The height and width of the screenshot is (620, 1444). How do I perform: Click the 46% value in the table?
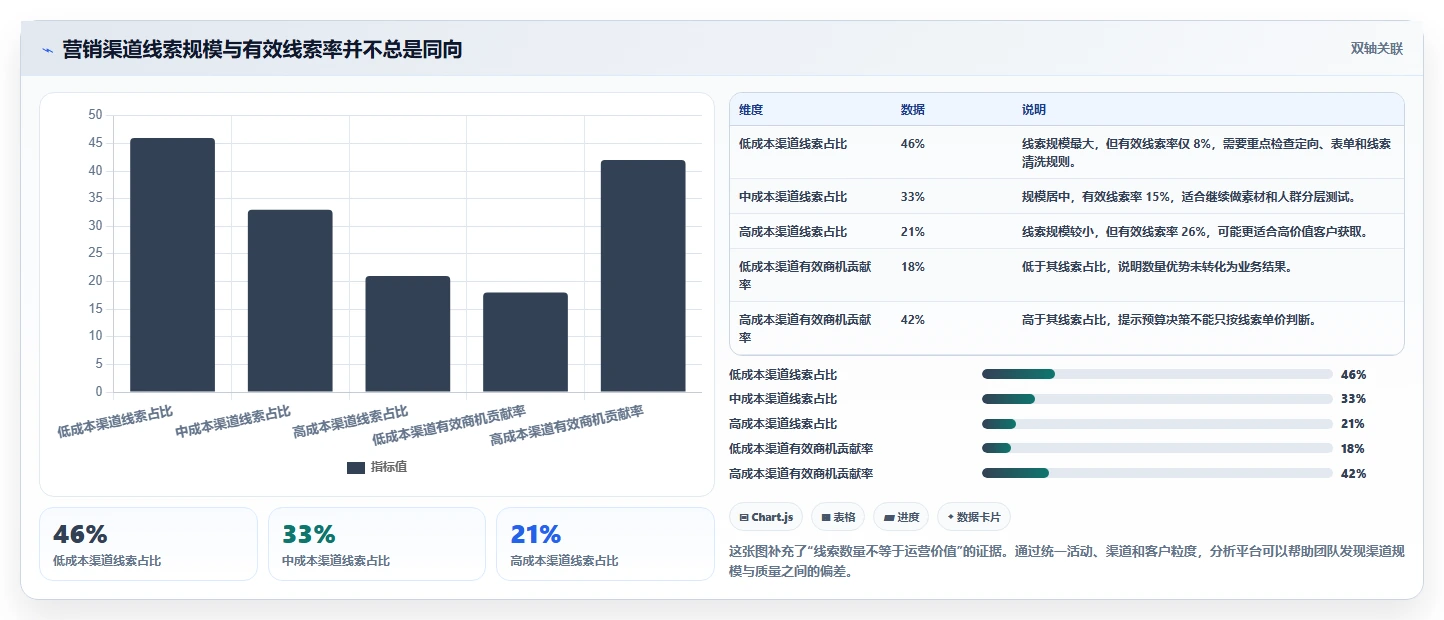[x=913, y=144]
